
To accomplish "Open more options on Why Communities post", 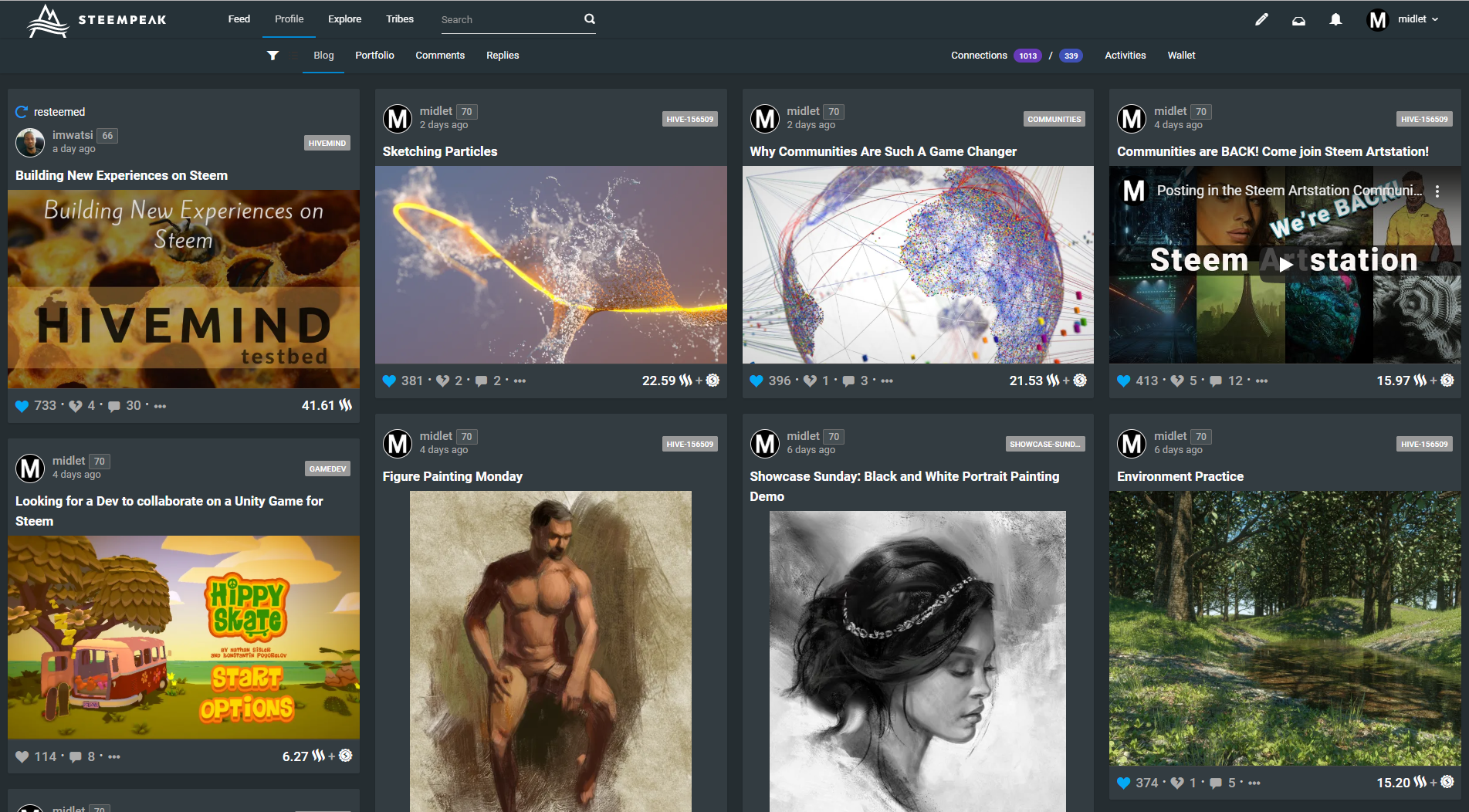I will click(887, 381).
